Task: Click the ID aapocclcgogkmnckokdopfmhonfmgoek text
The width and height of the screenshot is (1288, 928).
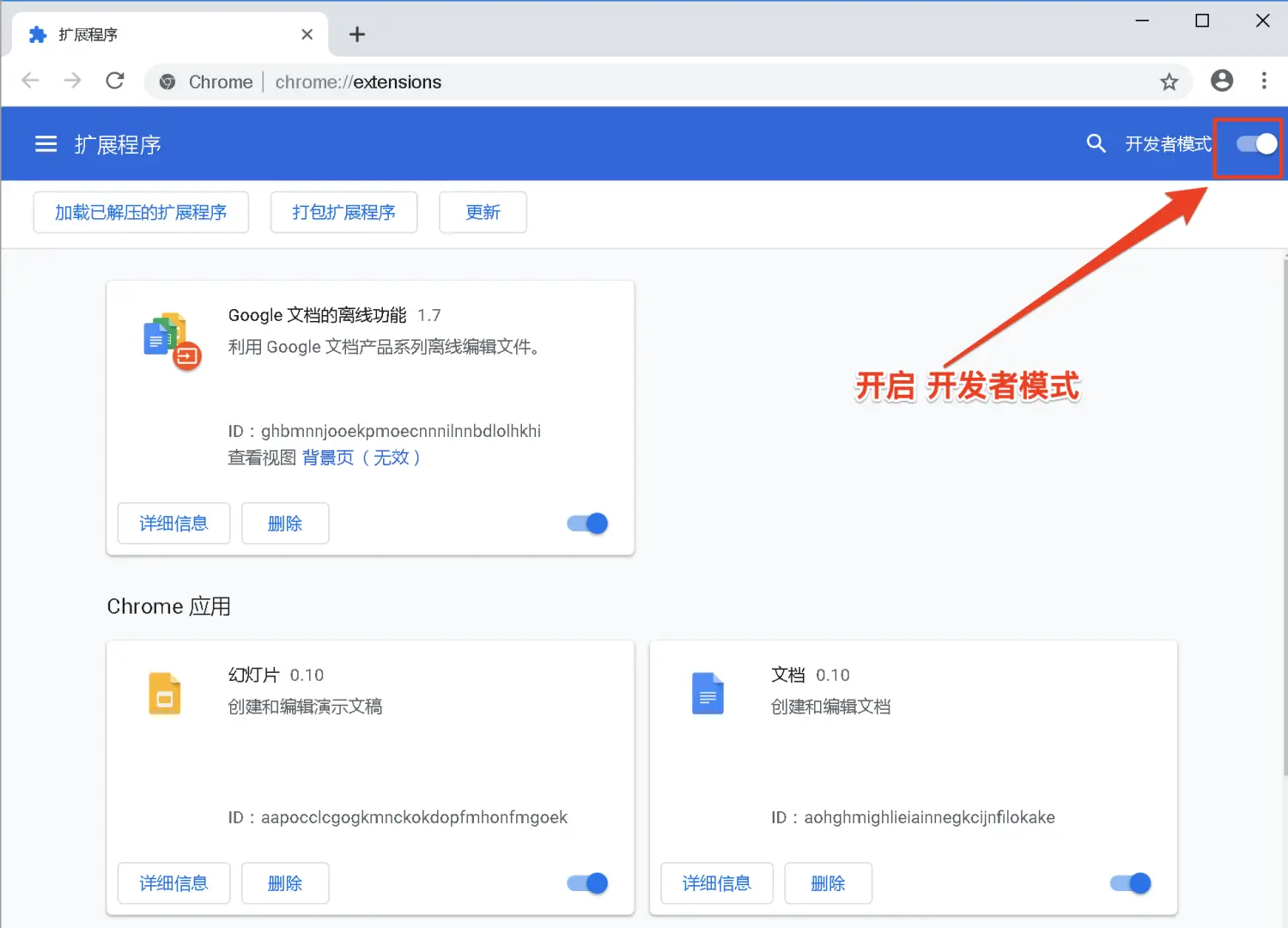Action: (x=398, y=817)
